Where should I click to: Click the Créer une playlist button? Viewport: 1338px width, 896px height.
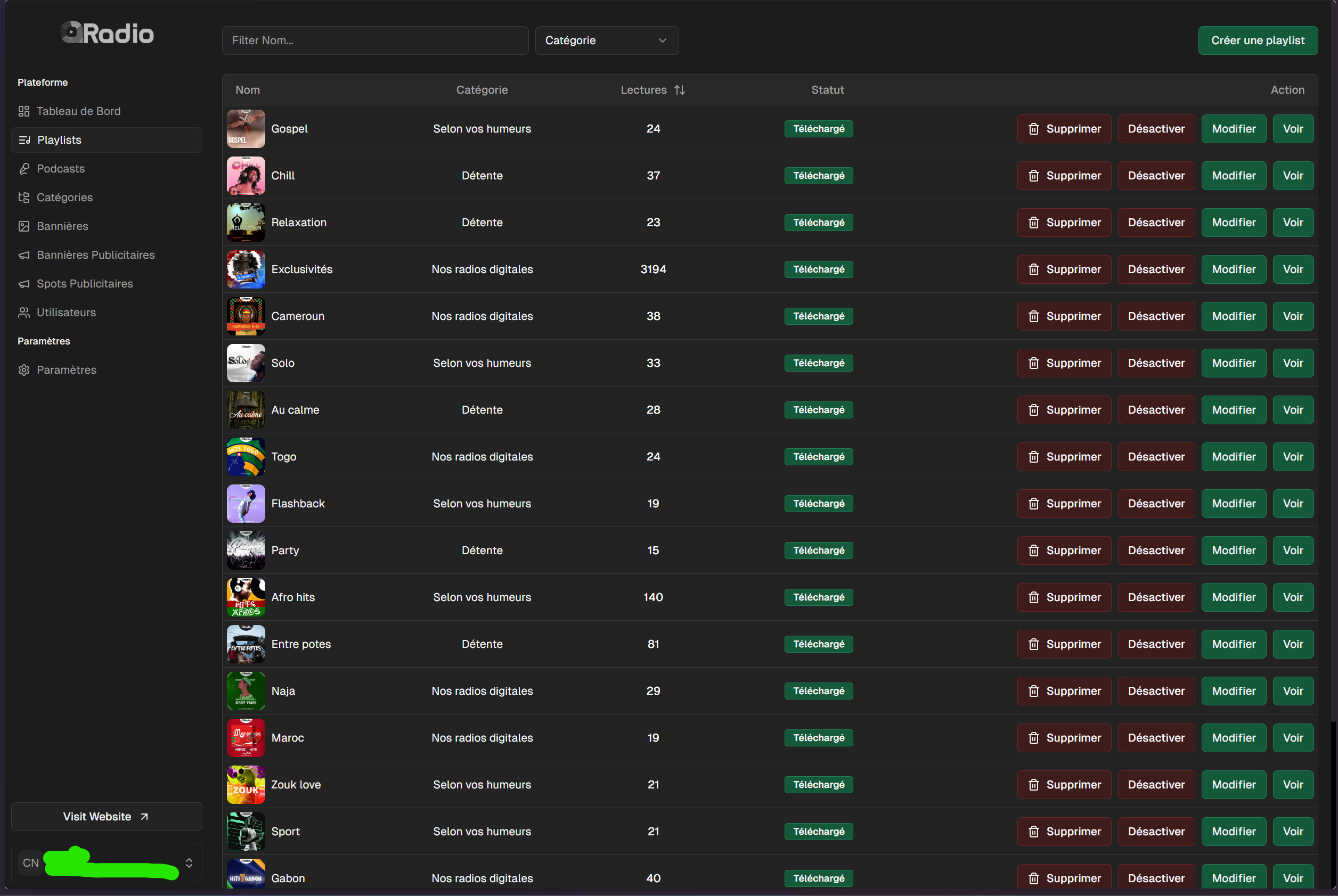[1258, 40]
